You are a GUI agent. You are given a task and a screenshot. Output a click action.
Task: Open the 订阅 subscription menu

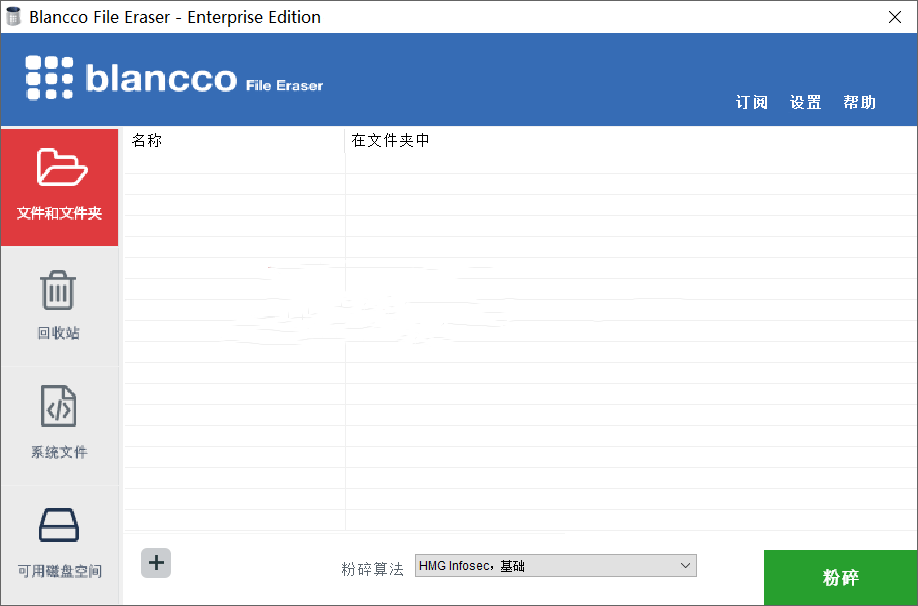pyautogui.click(x=752, y=102)
